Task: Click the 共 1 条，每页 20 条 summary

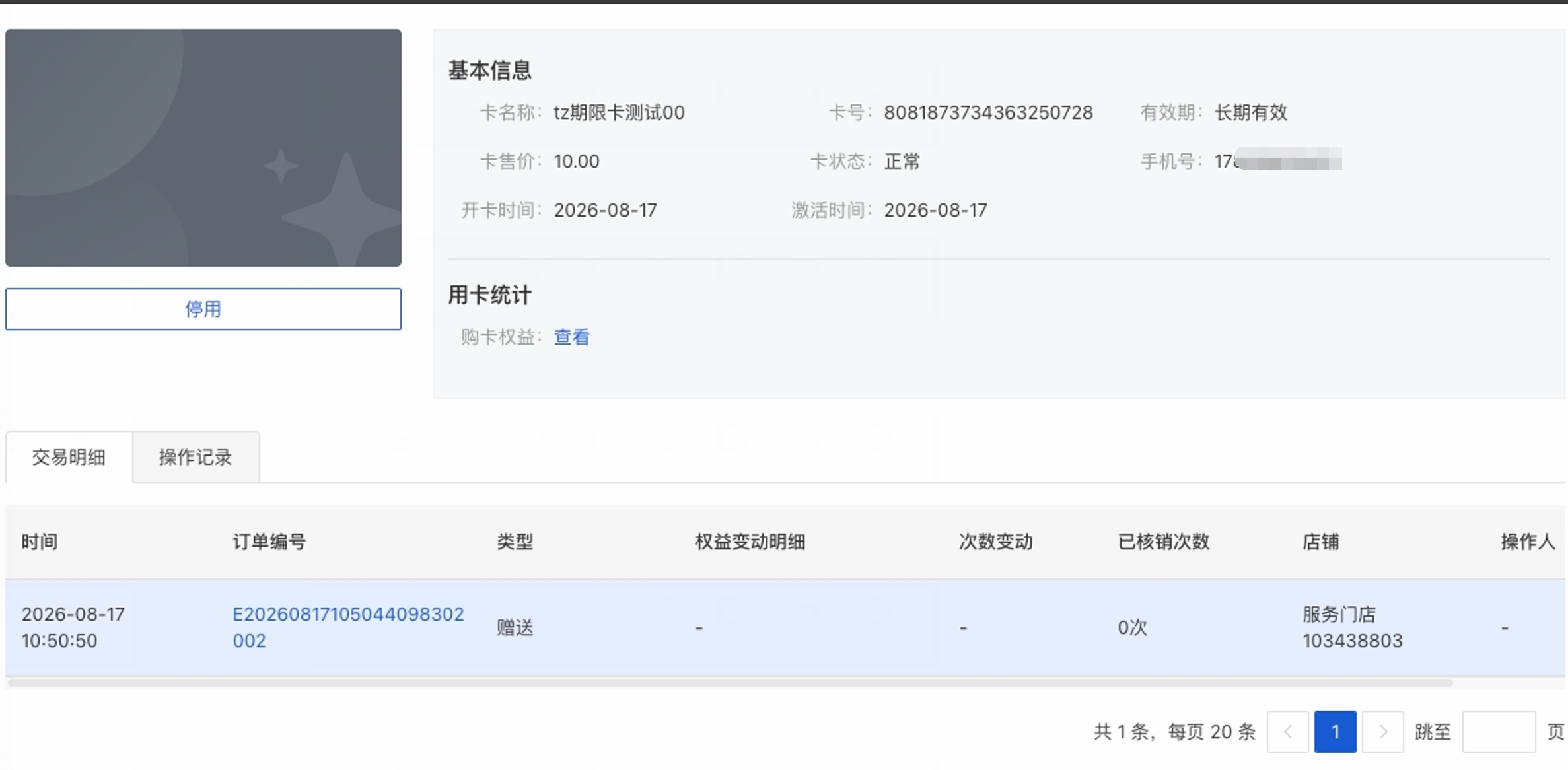Action: [x=1175, y=732]
